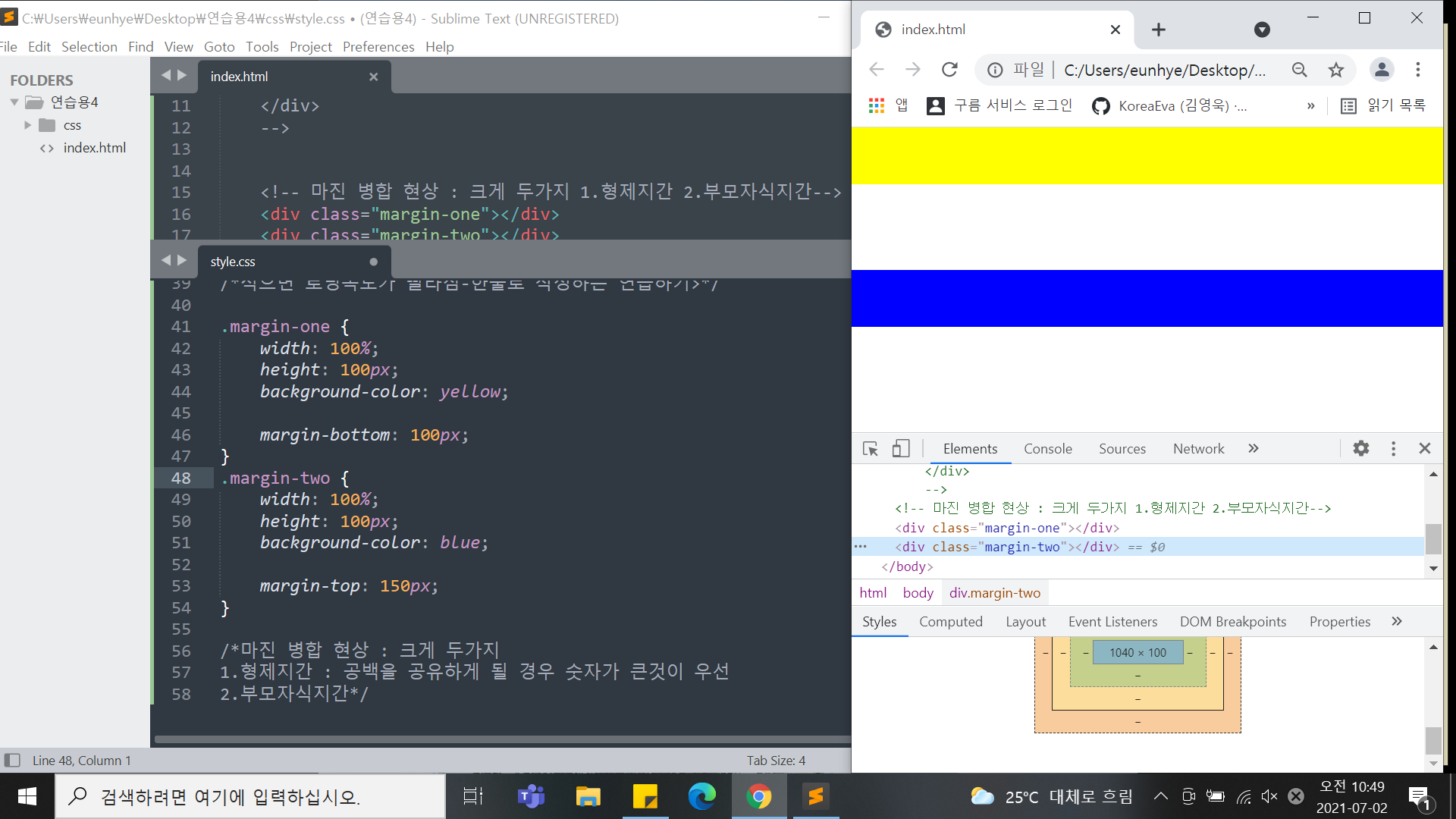Expand hidden bookmarks with double chevron
Image resolution: width=1456 pixels, height=819 pixels.
click(1310, 105)
